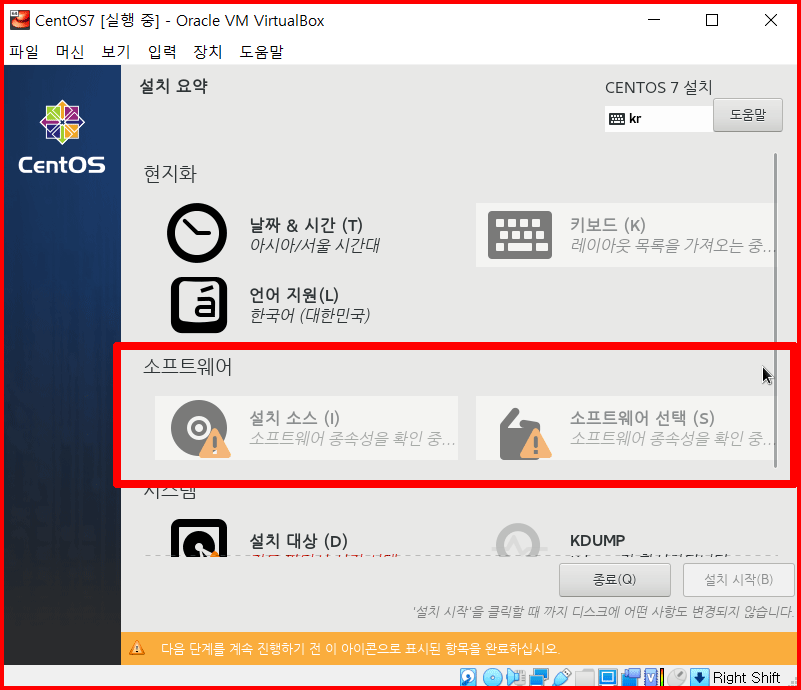Click the mouse integration status icon
Image resolution: width=801 pixels, height=690 pixels.
(677, 677)
